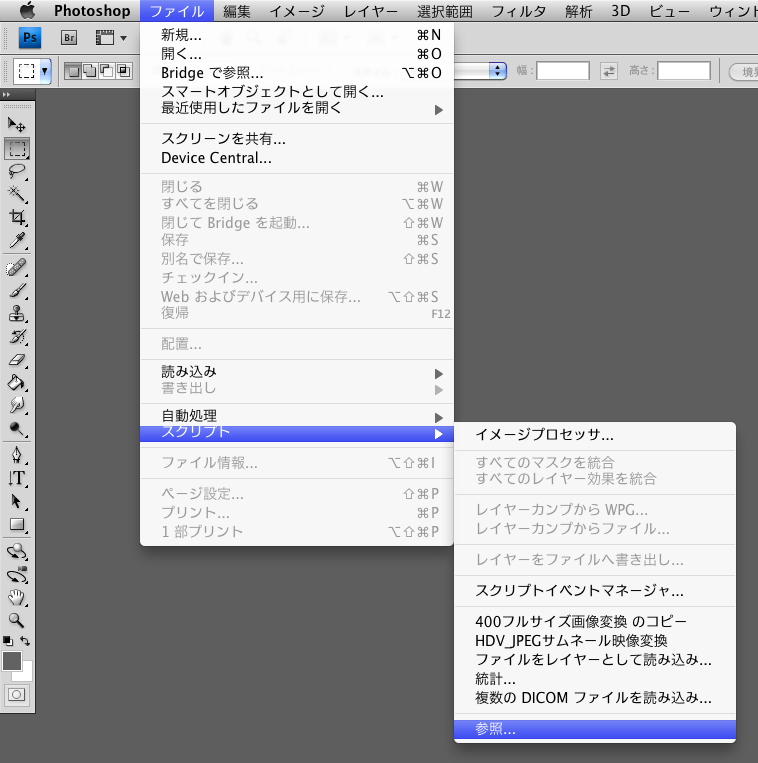
Task: Select the Brush tool
Action: [x=17, y=291]
